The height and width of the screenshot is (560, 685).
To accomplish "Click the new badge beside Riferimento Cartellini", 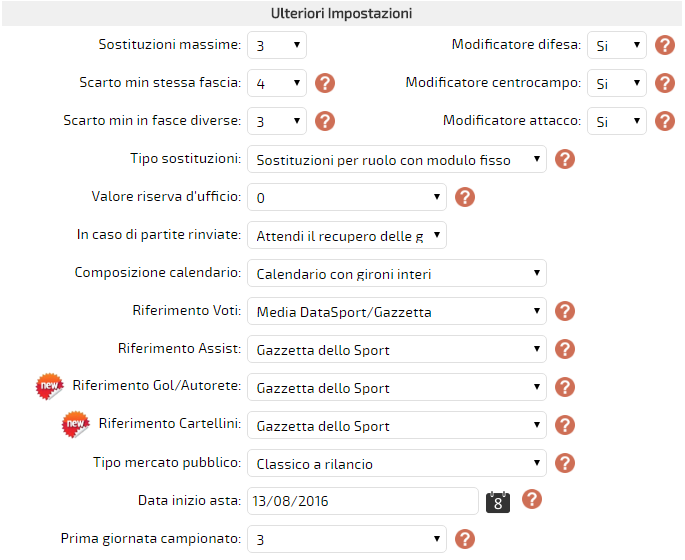I will (75, 424).
